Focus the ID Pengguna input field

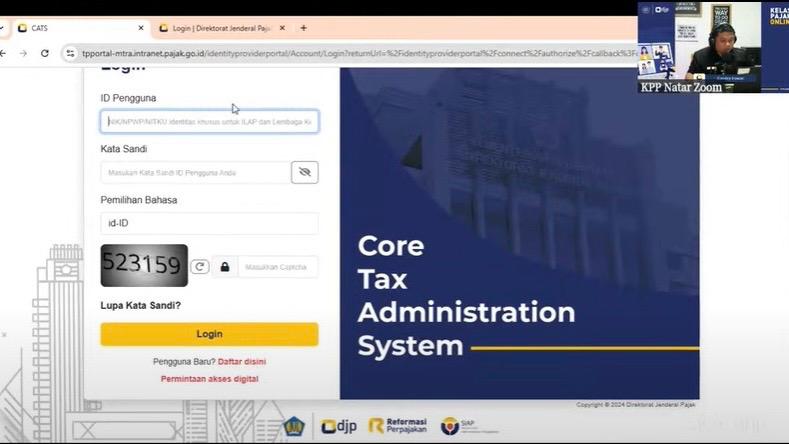point(209,122)
